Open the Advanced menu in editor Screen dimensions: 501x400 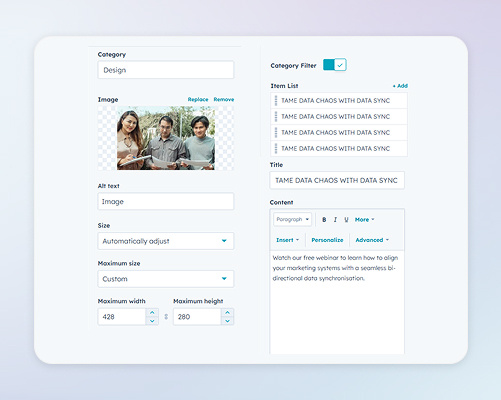tap(372, 240)
